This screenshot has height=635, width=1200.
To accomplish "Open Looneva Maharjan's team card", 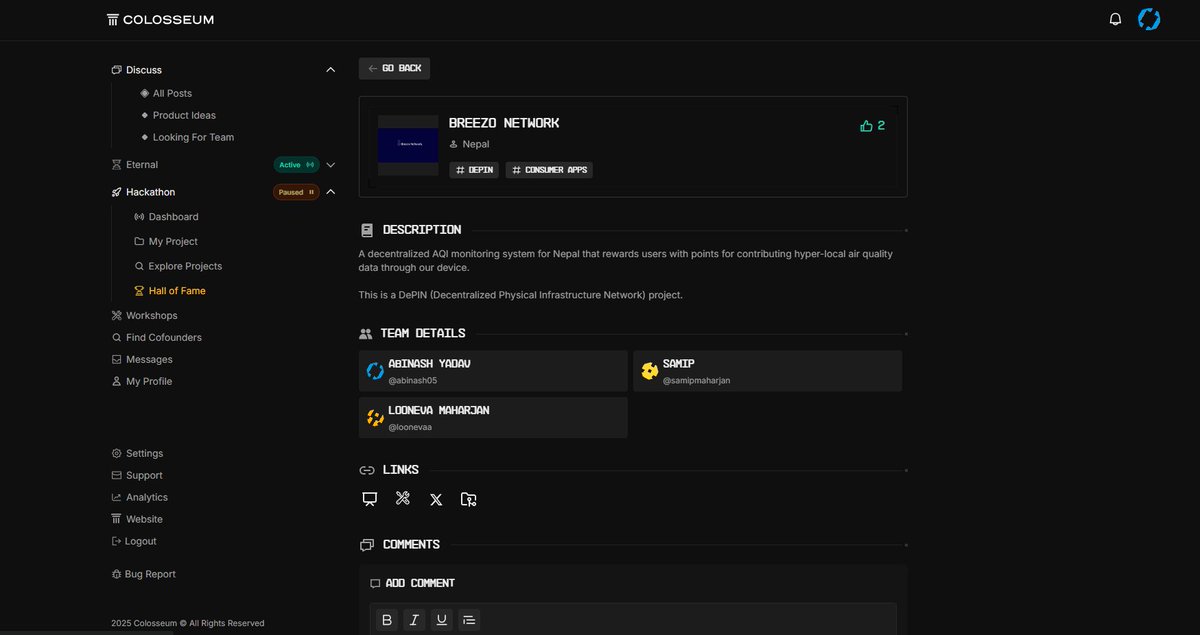I will pos(493,418).
